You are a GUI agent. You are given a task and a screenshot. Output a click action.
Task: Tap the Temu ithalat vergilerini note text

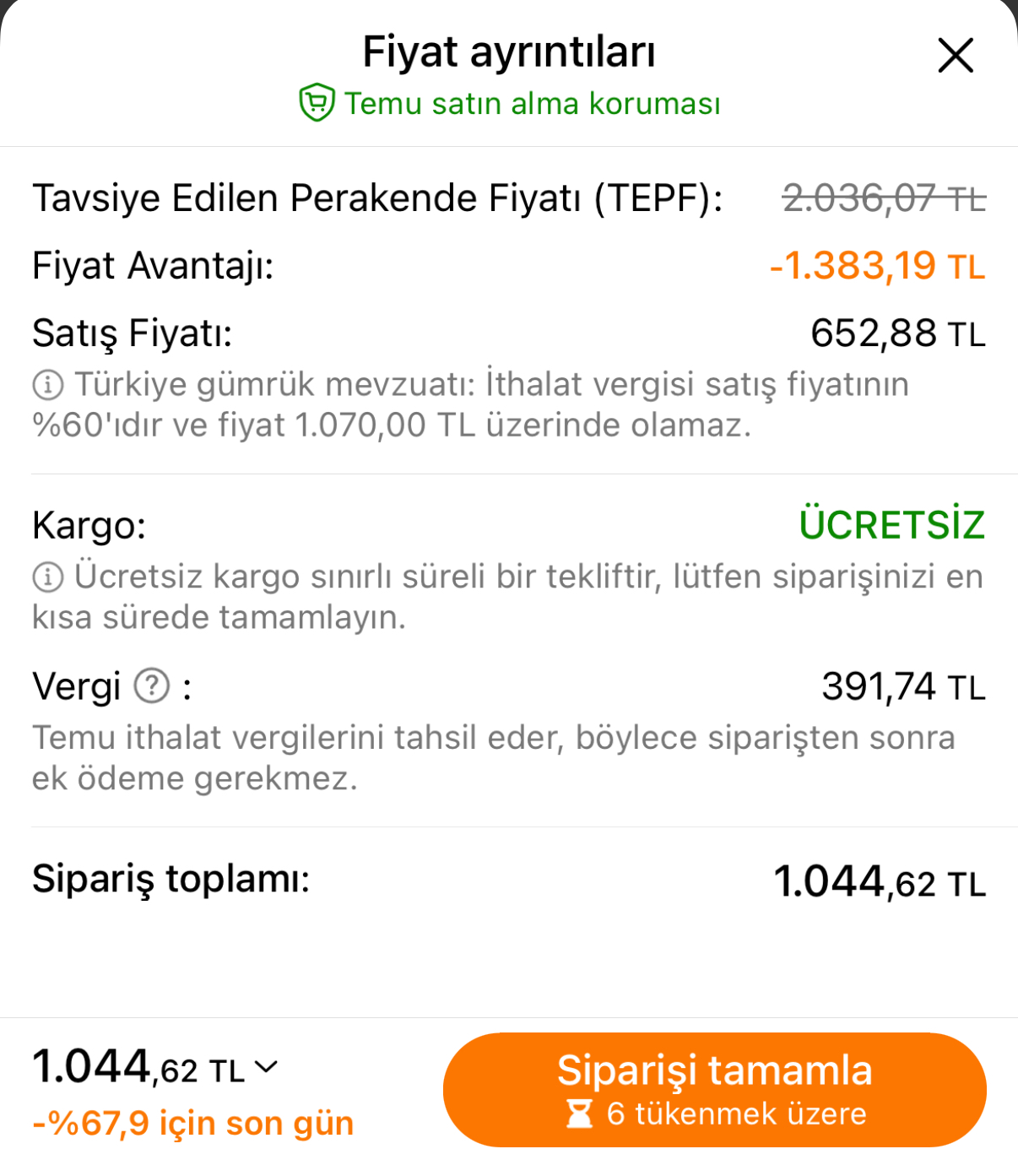(493, 757)
